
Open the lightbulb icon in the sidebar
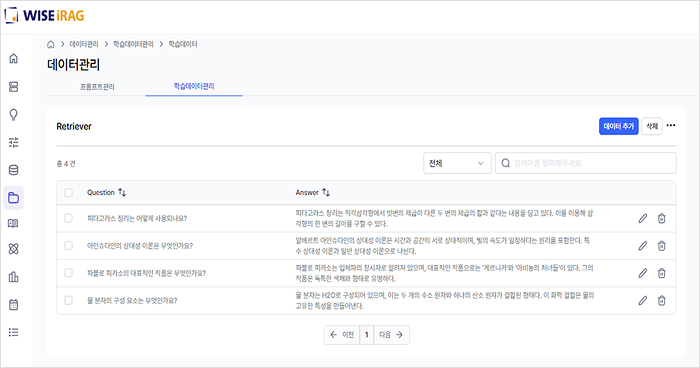click(x=13, y=115)
